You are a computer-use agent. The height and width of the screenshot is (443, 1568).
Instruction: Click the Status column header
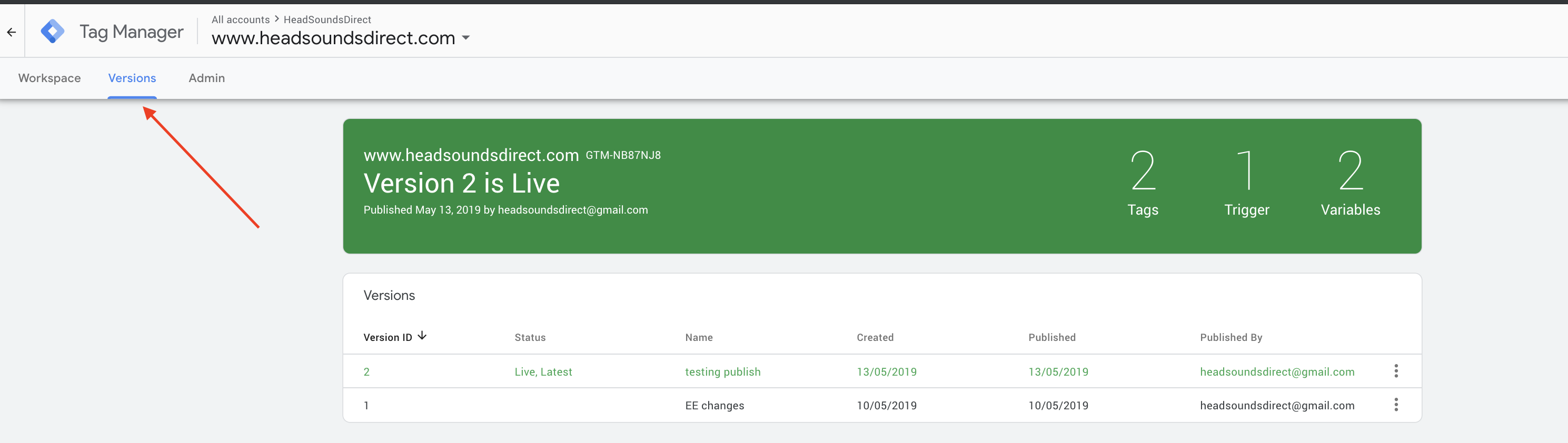coord(530,337)
